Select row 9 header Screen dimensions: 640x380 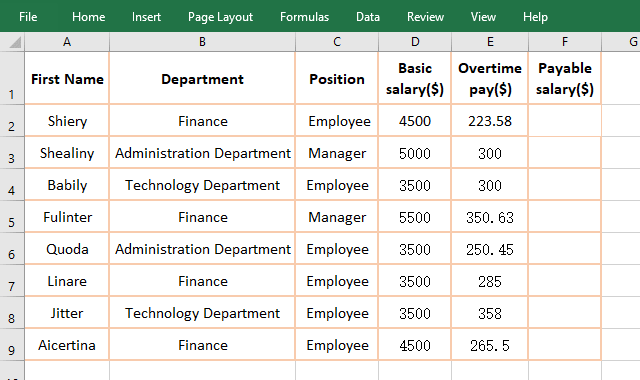12,344
